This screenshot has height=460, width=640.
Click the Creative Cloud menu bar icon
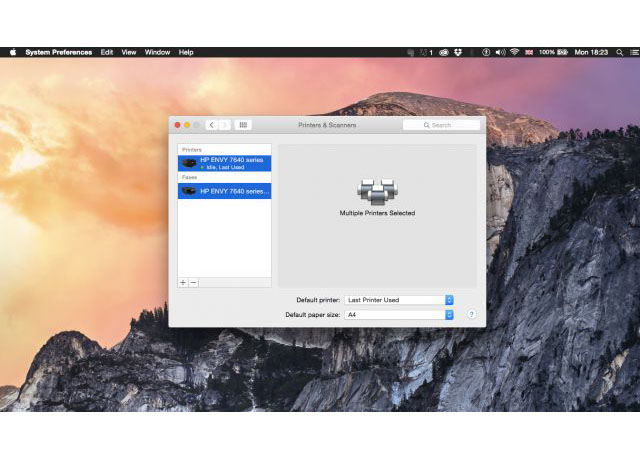[444, 52]
